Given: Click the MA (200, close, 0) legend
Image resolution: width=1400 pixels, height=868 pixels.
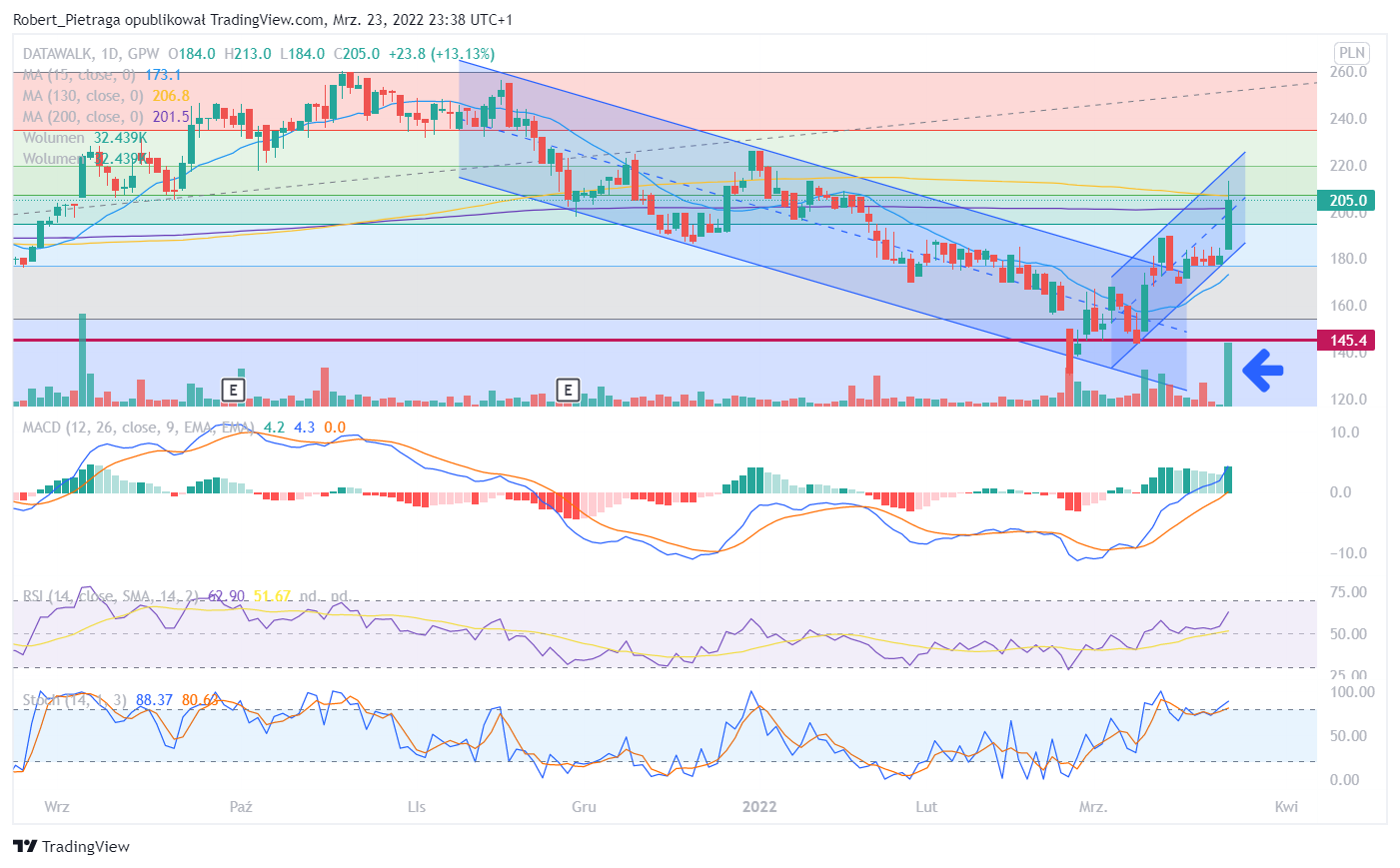Looking at the screenshot, I should pos(83,117).
